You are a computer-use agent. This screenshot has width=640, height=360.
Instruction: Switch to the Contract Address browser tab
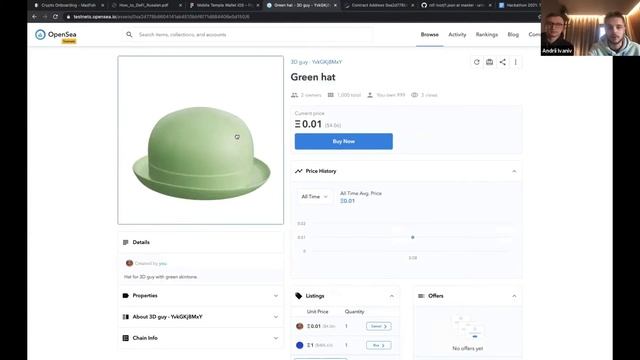coord(380,5)
